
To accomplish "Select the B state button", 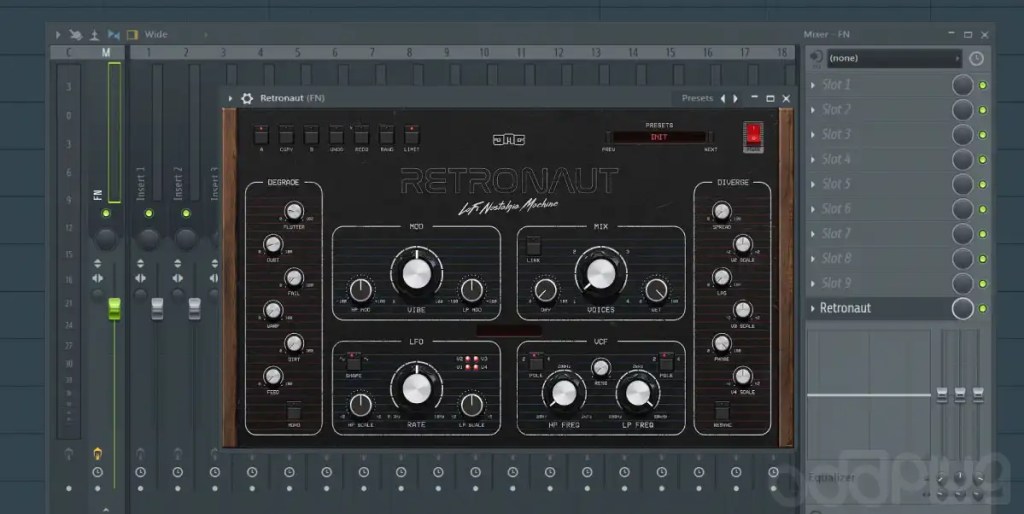I will click(x=312, y=135).
